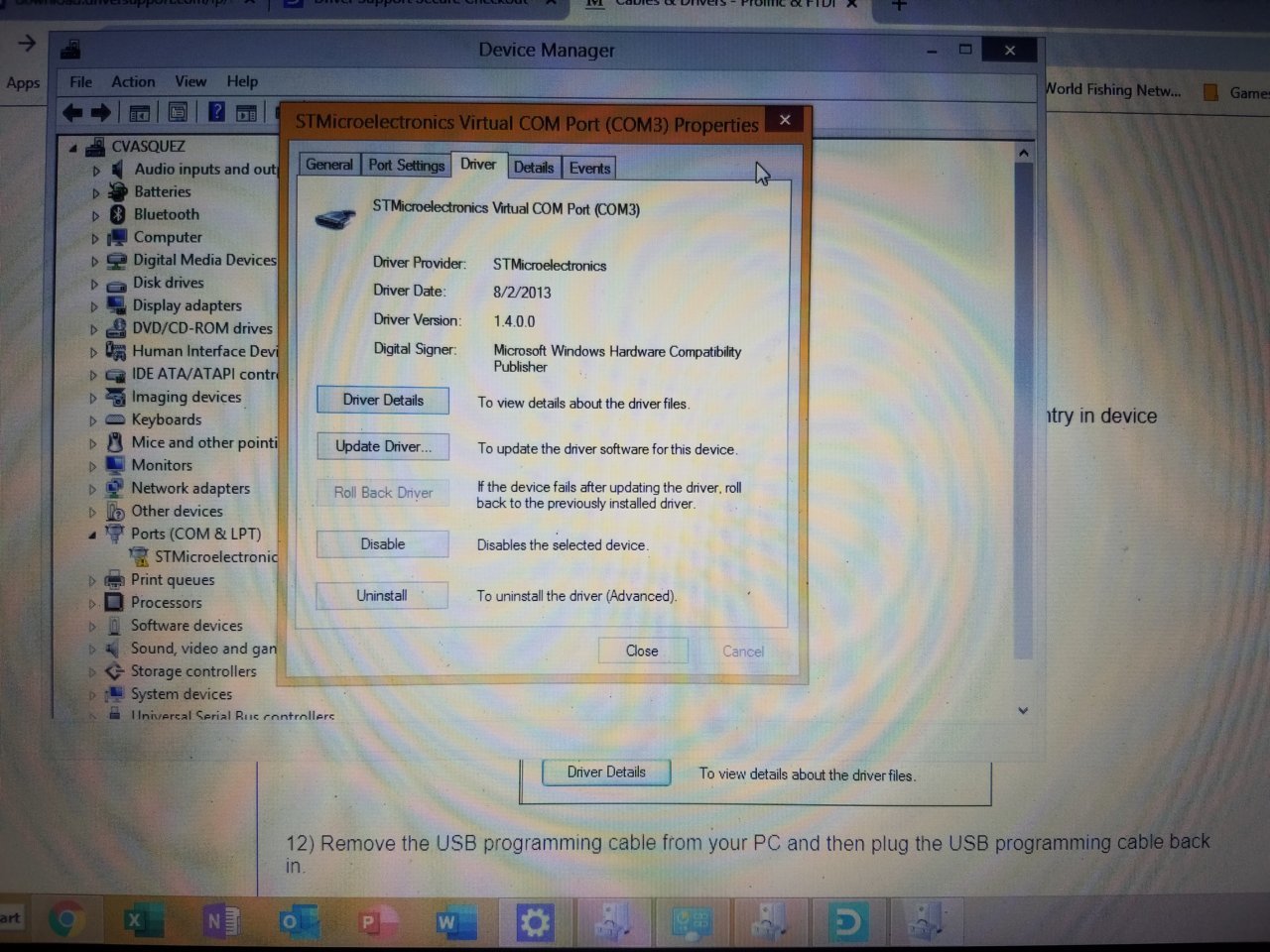Click the Device Manager vertical scrollbar thumb
This screenshot has width=1270, height=952.
[x=1023, y=411]
